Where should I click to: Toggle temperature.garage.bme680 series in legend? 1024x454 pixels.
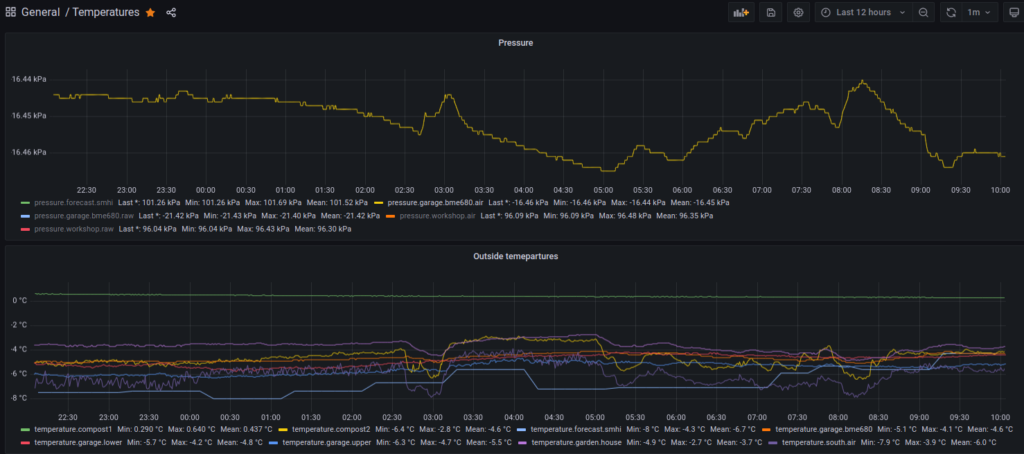point(824,429)
